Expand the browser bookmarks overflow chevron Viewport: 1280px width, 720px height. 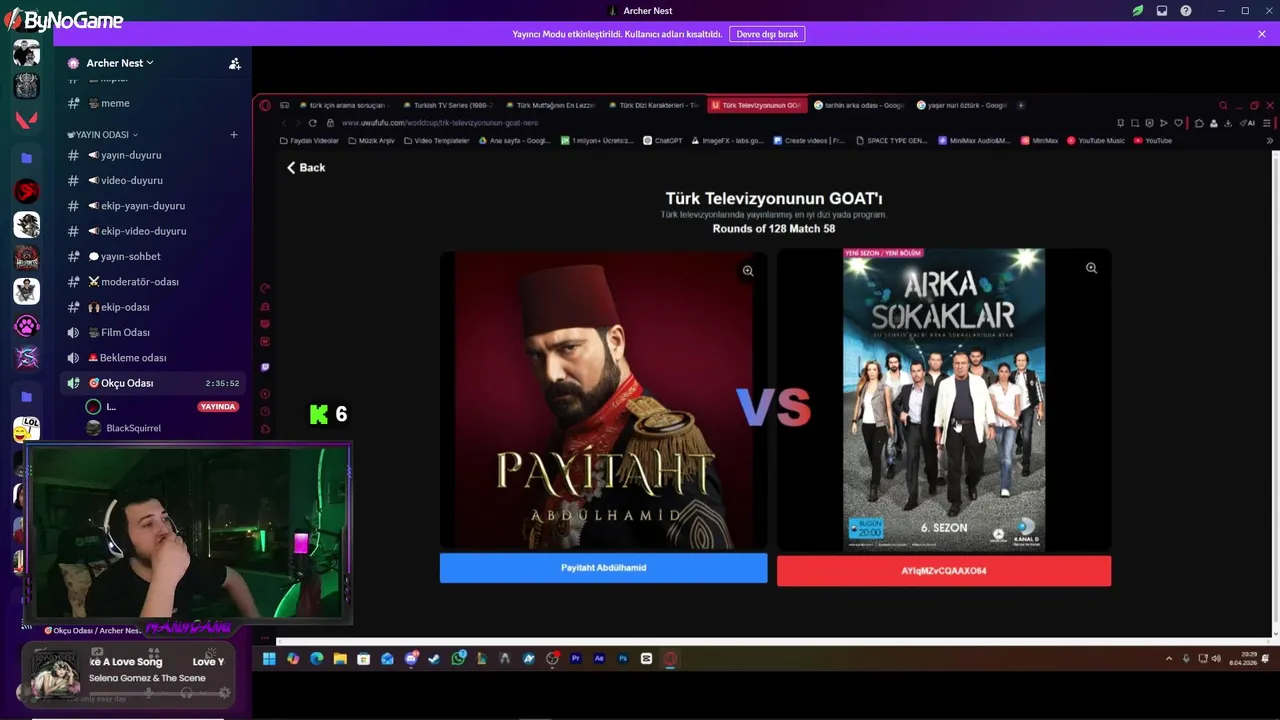(1270, 141)
